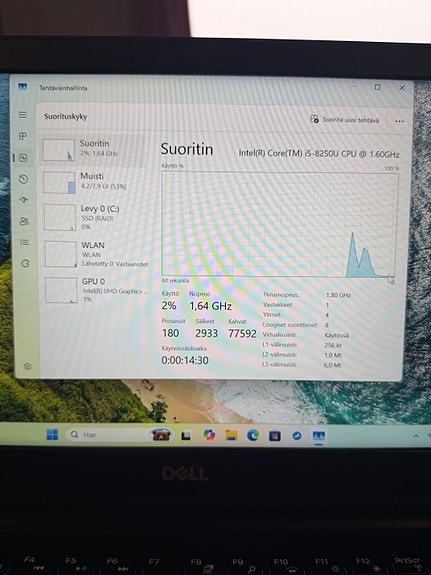Select the GPU 0 resource item
431x575 pixels.
coord(95,290)
